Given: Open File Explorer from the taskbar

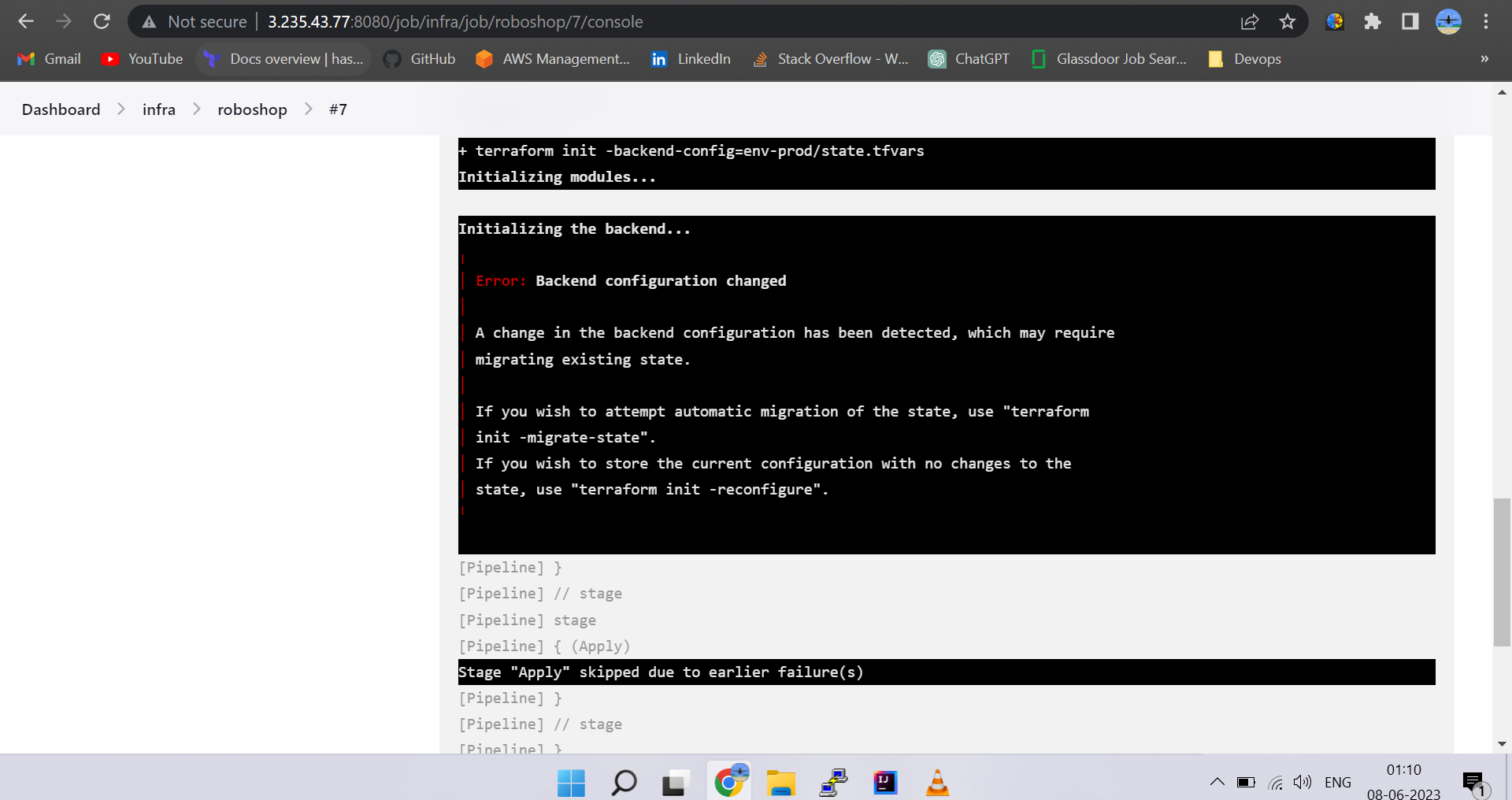Looking at the screenshot, I should pos(780,783).
